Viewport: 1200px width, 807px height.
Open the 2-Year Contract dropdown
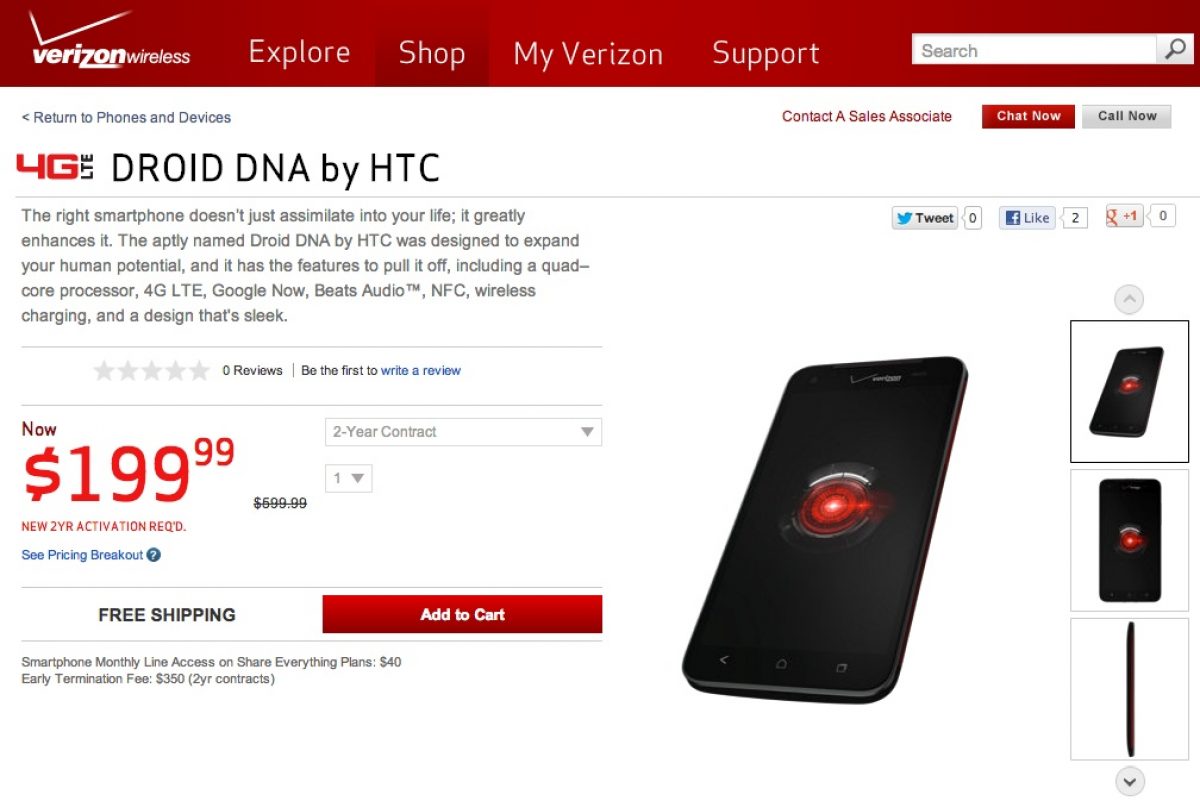pos(463,432)
